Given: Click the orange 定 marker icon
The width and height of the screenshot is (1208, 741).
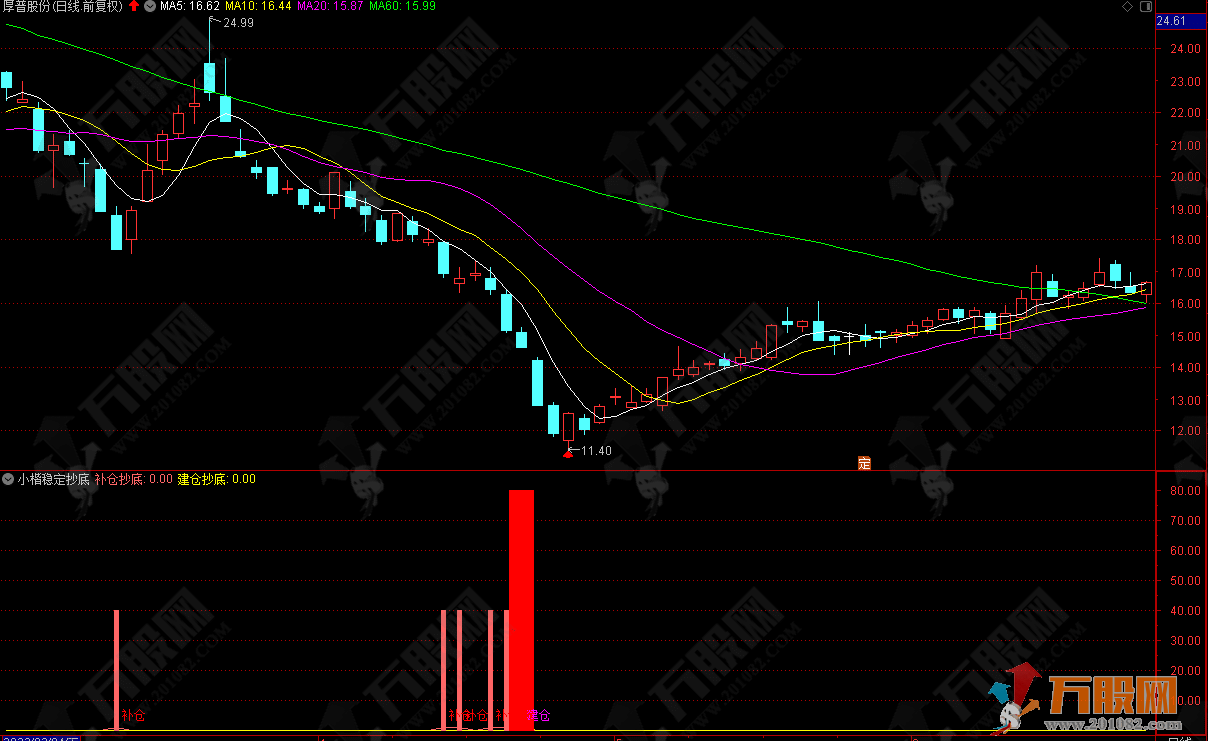Looking at the screenshot, I should click(x=865, y=463).
